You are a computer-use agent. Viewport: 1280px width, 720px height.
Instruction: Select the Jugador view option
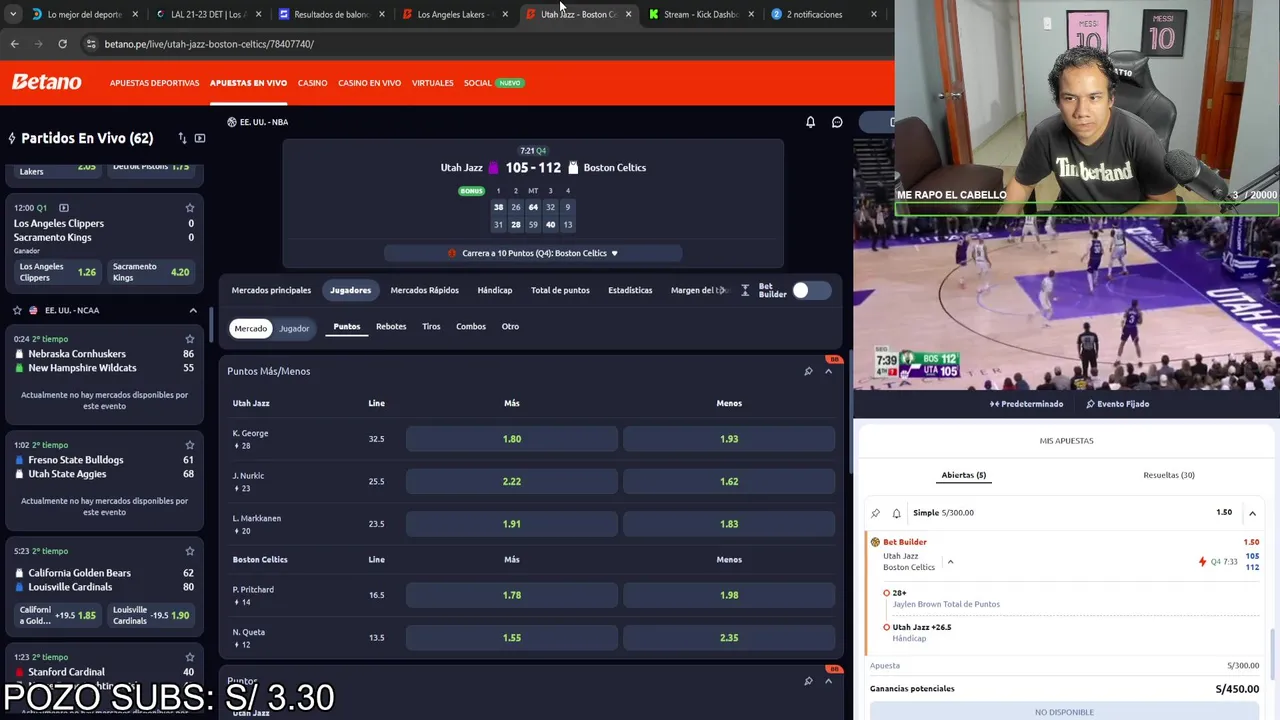[294, 328]
